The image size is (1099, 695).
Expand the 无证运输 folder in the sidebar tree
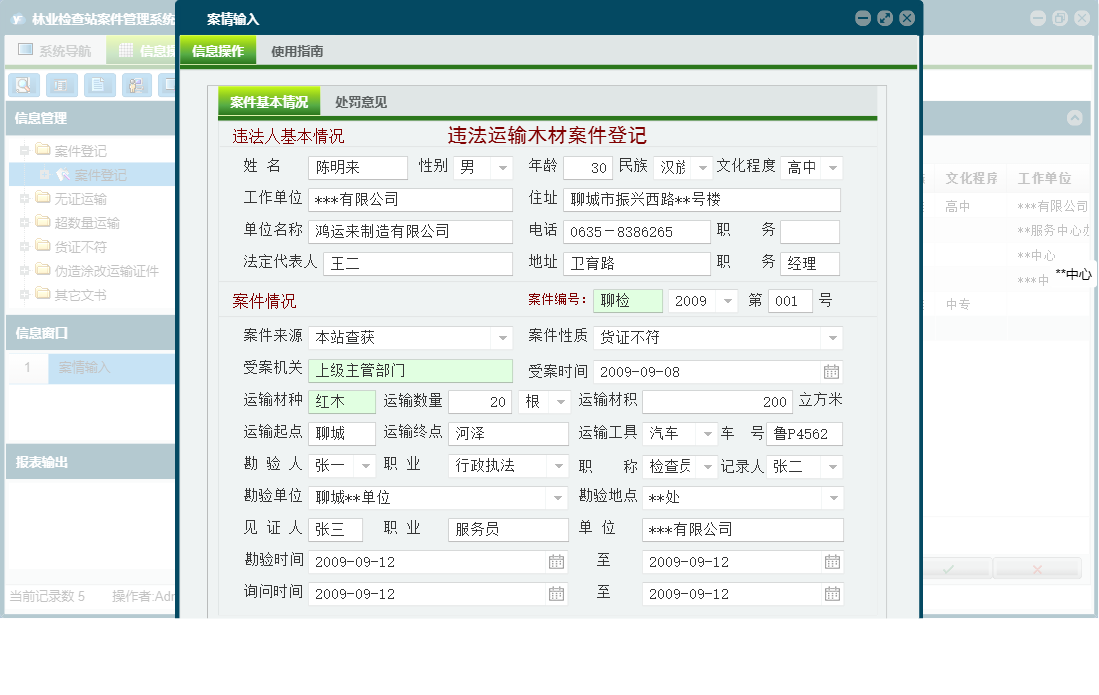pos(23,197)
